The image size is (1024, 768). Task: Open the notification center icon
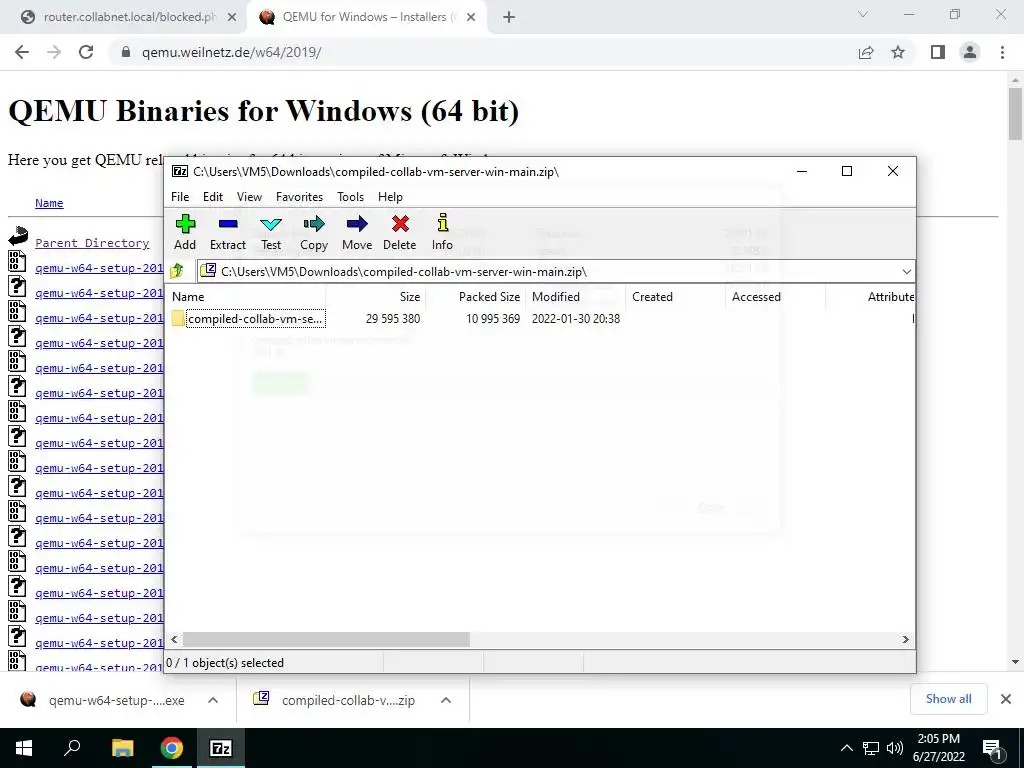coord(992,748)
